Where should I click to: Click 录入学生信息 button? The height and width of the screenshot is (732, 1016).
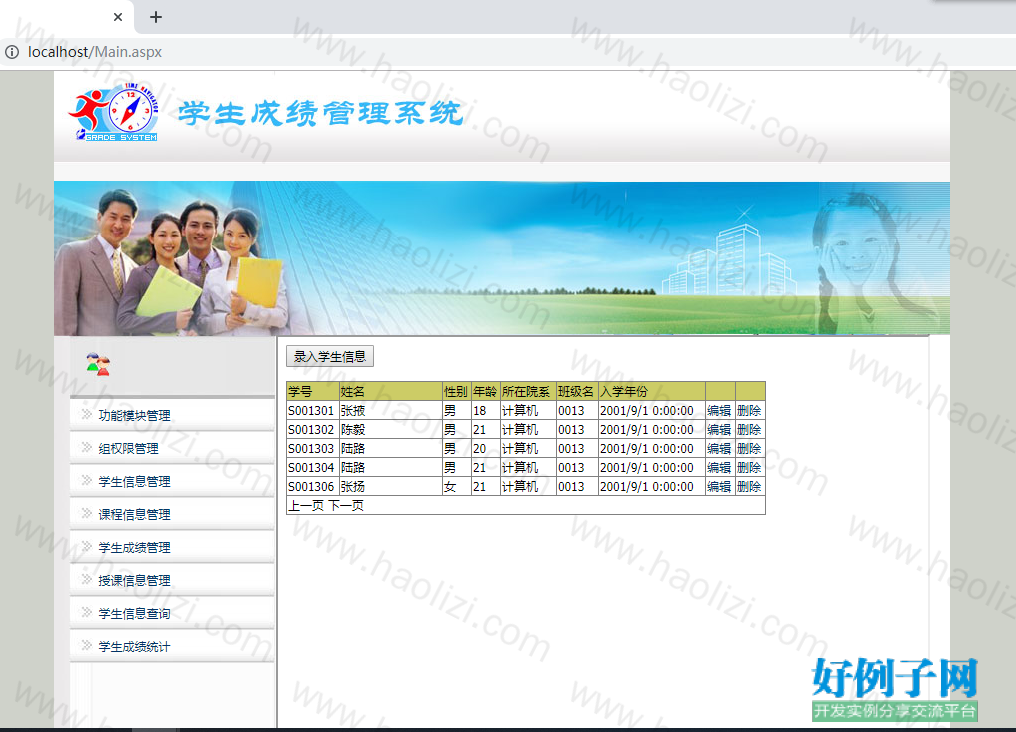click(x=330, y=356)
